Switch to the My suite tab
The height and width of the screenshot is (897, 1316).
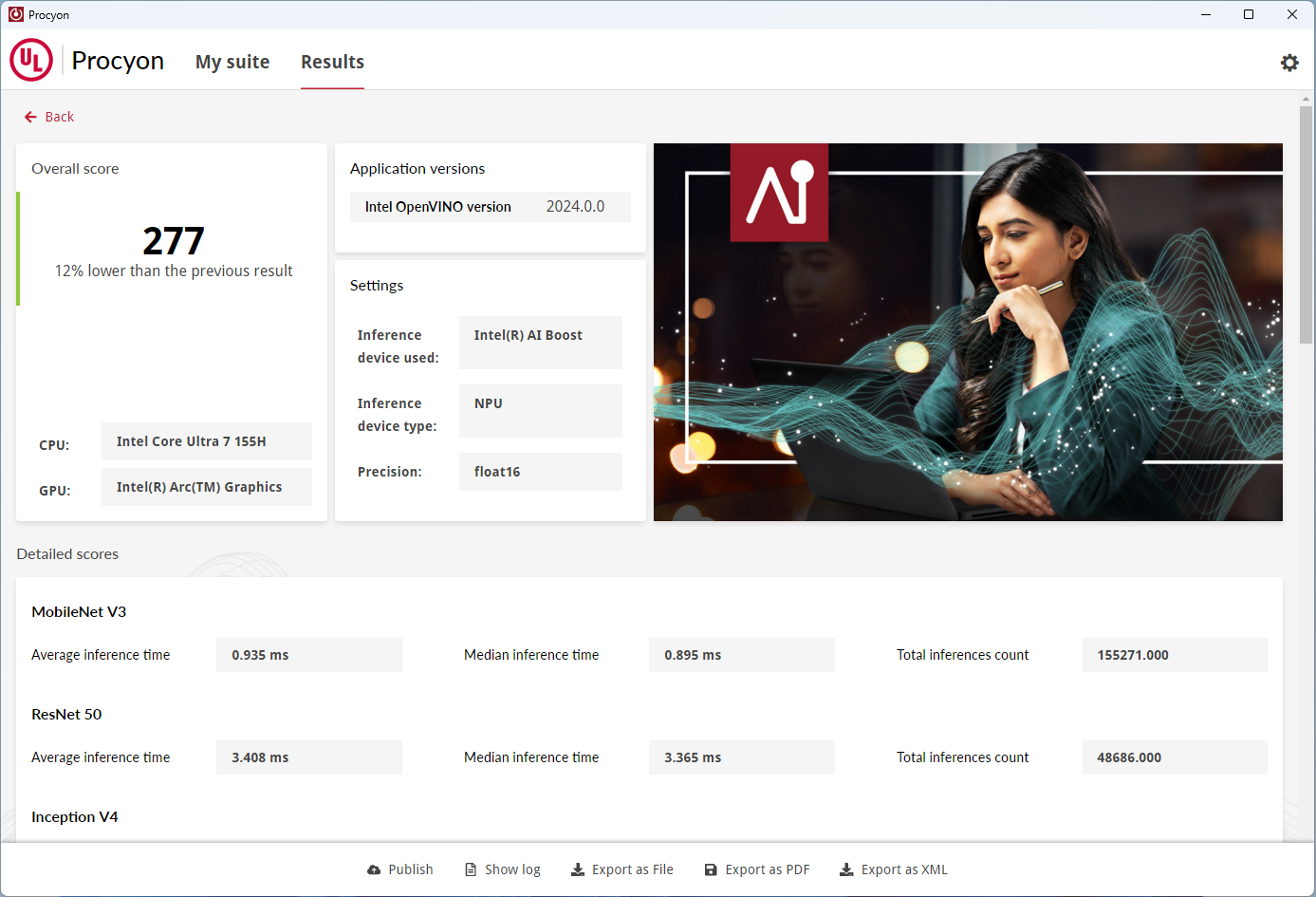point(232,62)
